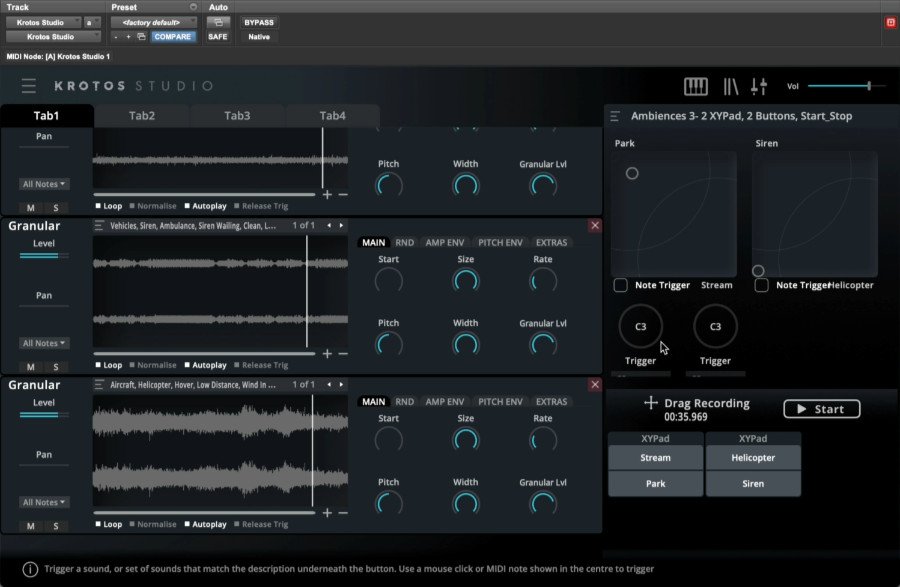900x587 pixels.
Task: Enable Note Trigger for the Siren XY pad
Action: [762, 285]
